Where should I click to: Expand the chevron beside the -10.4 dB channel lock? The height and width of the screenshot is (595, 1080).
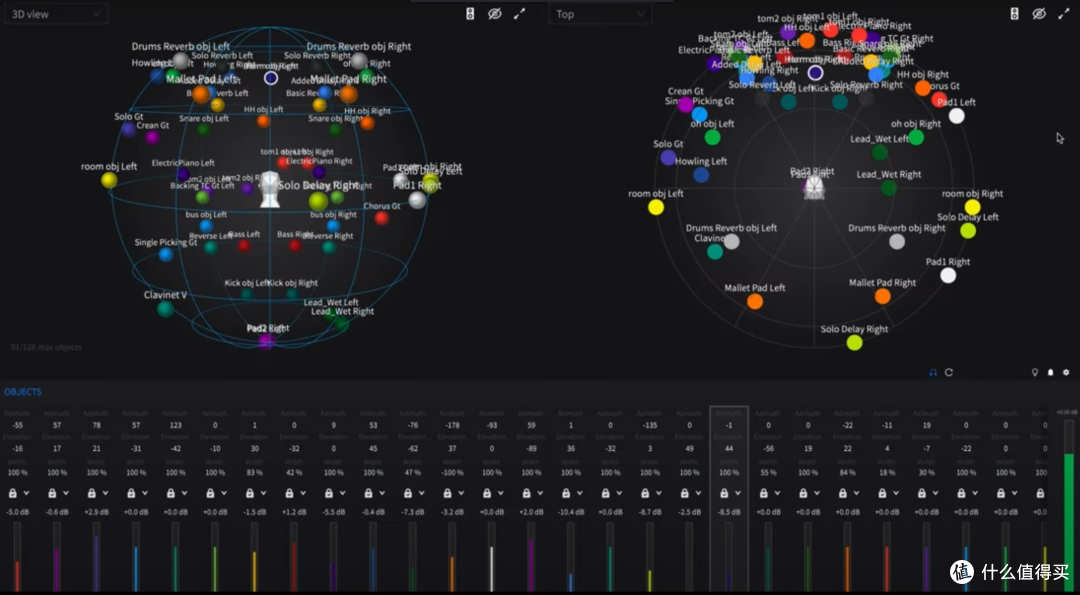click(580, 494)
